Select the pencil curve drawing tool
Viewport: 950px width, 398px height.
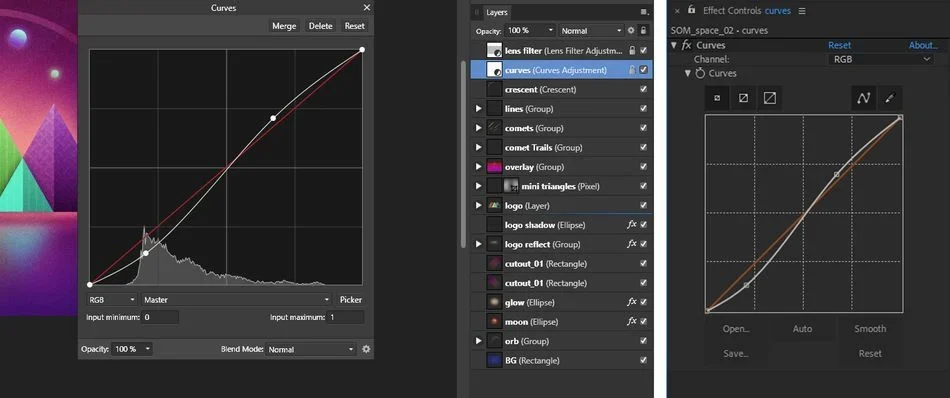pyautogui.click(x=890, y=98)
